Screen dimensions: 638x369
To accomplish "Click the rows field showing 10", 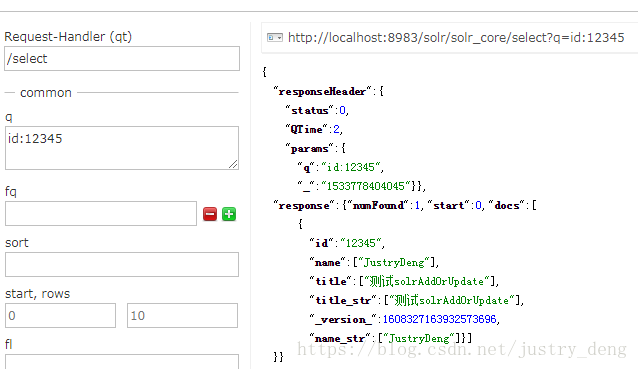I will 182,315.
